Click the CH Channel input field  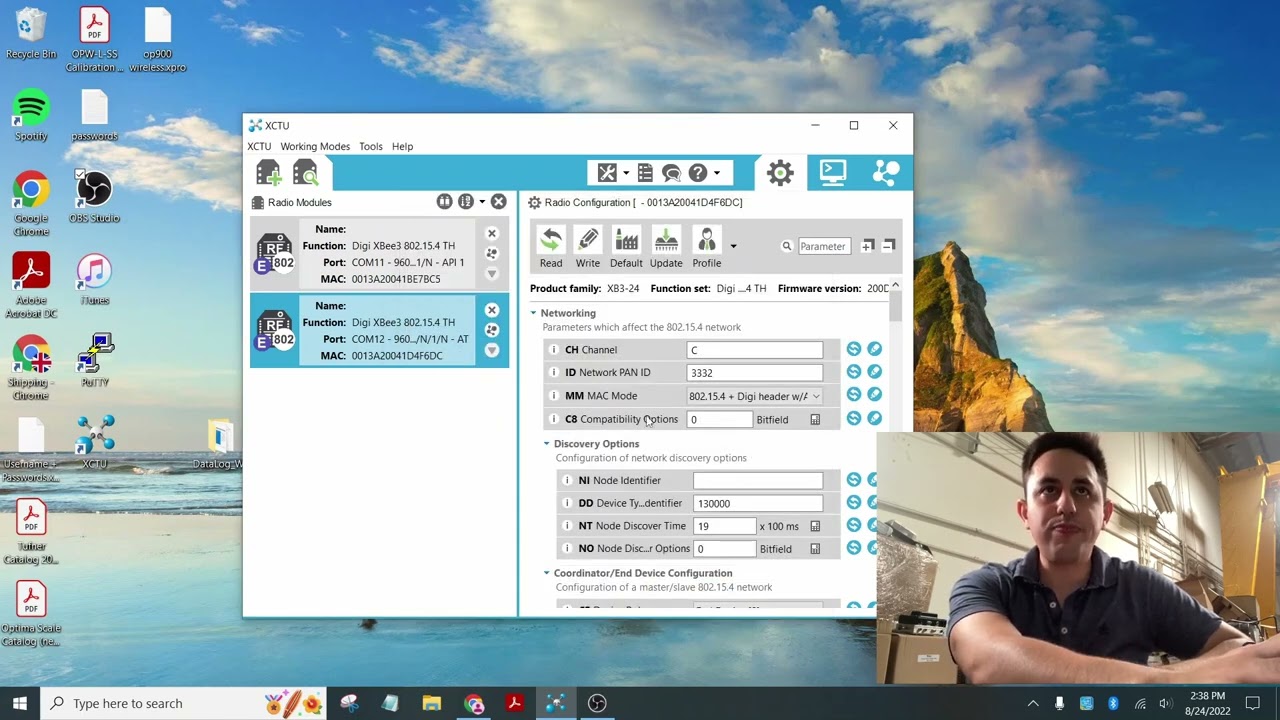[755, 350]
